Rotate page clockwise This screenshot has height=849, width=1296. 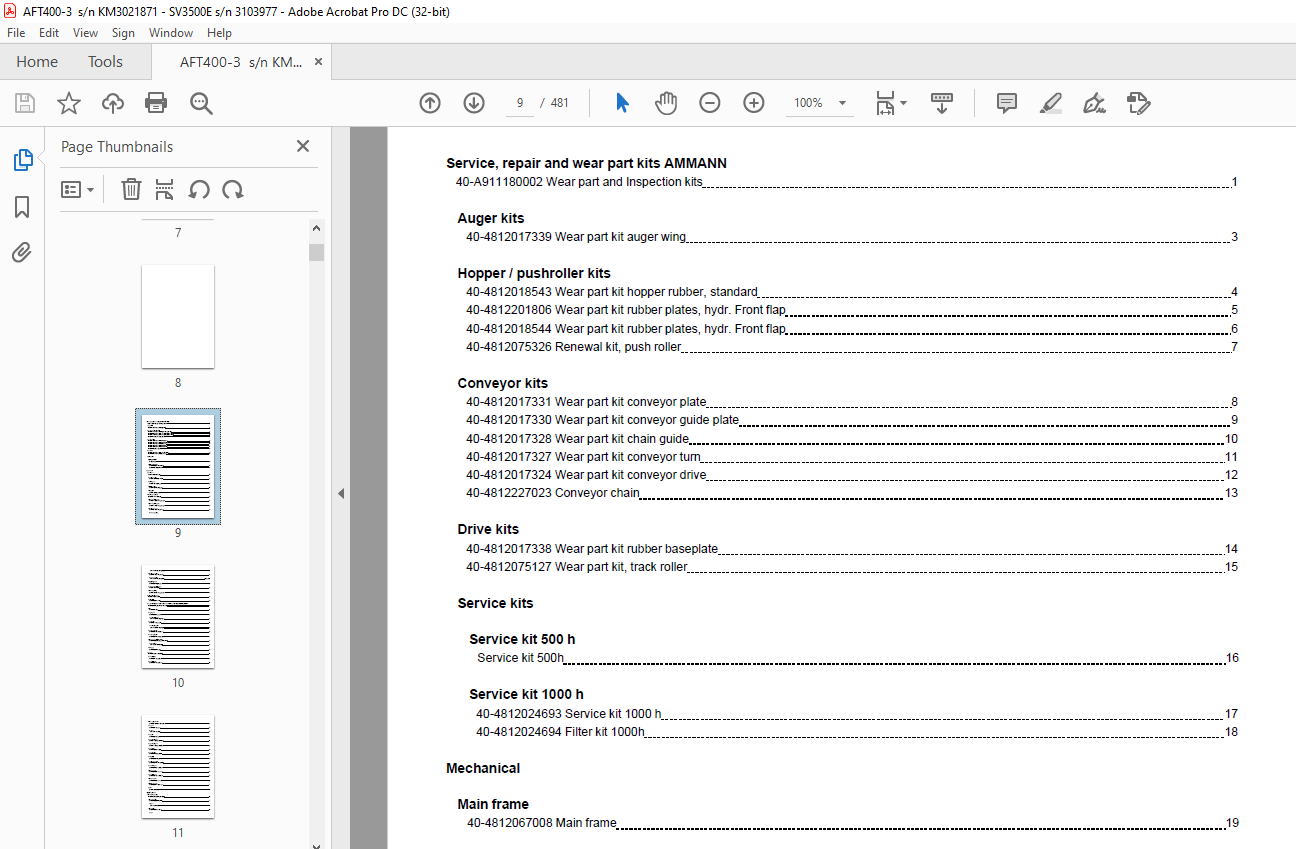coord(233,189)
